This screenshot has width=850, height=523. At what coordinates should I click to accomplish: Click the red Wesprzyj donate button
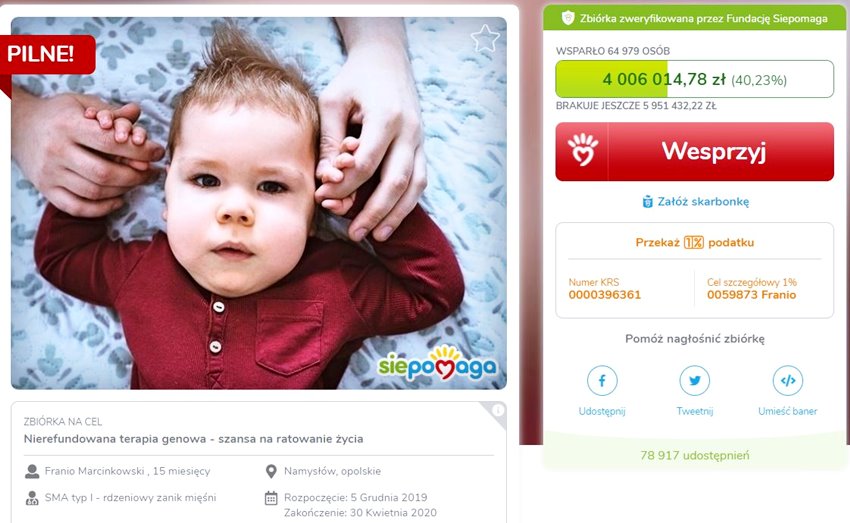pos(694,152)
